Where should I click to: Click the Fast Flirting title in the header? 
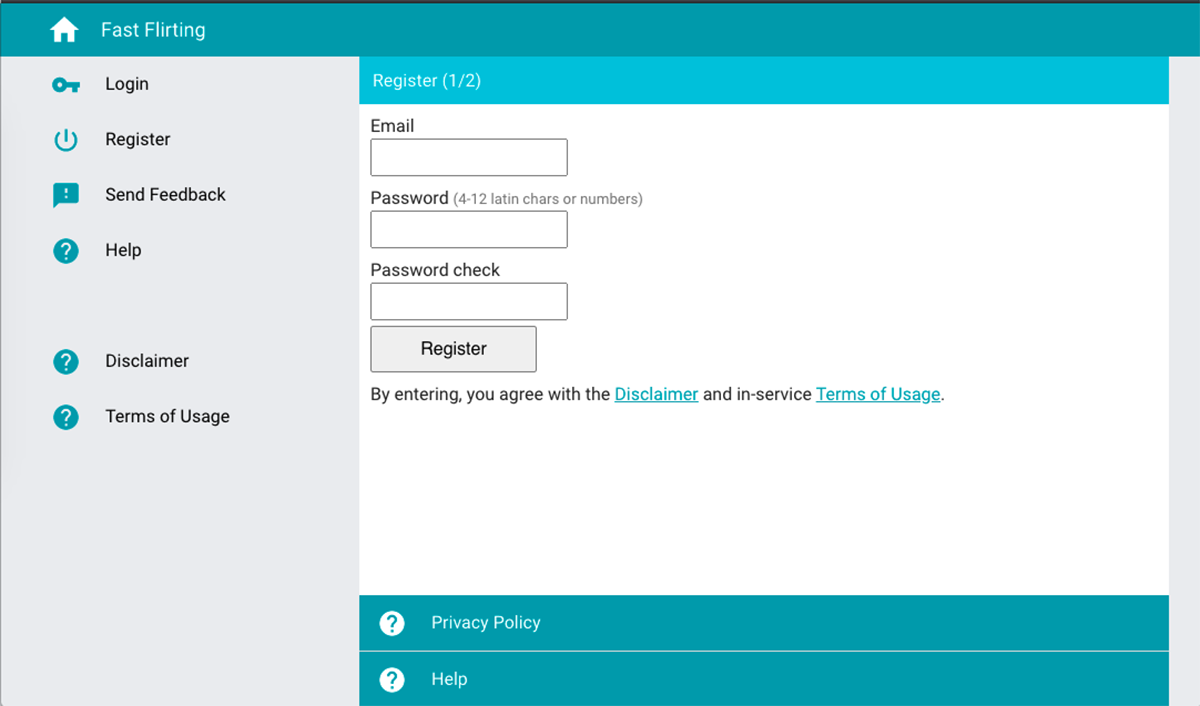point(153,30)
